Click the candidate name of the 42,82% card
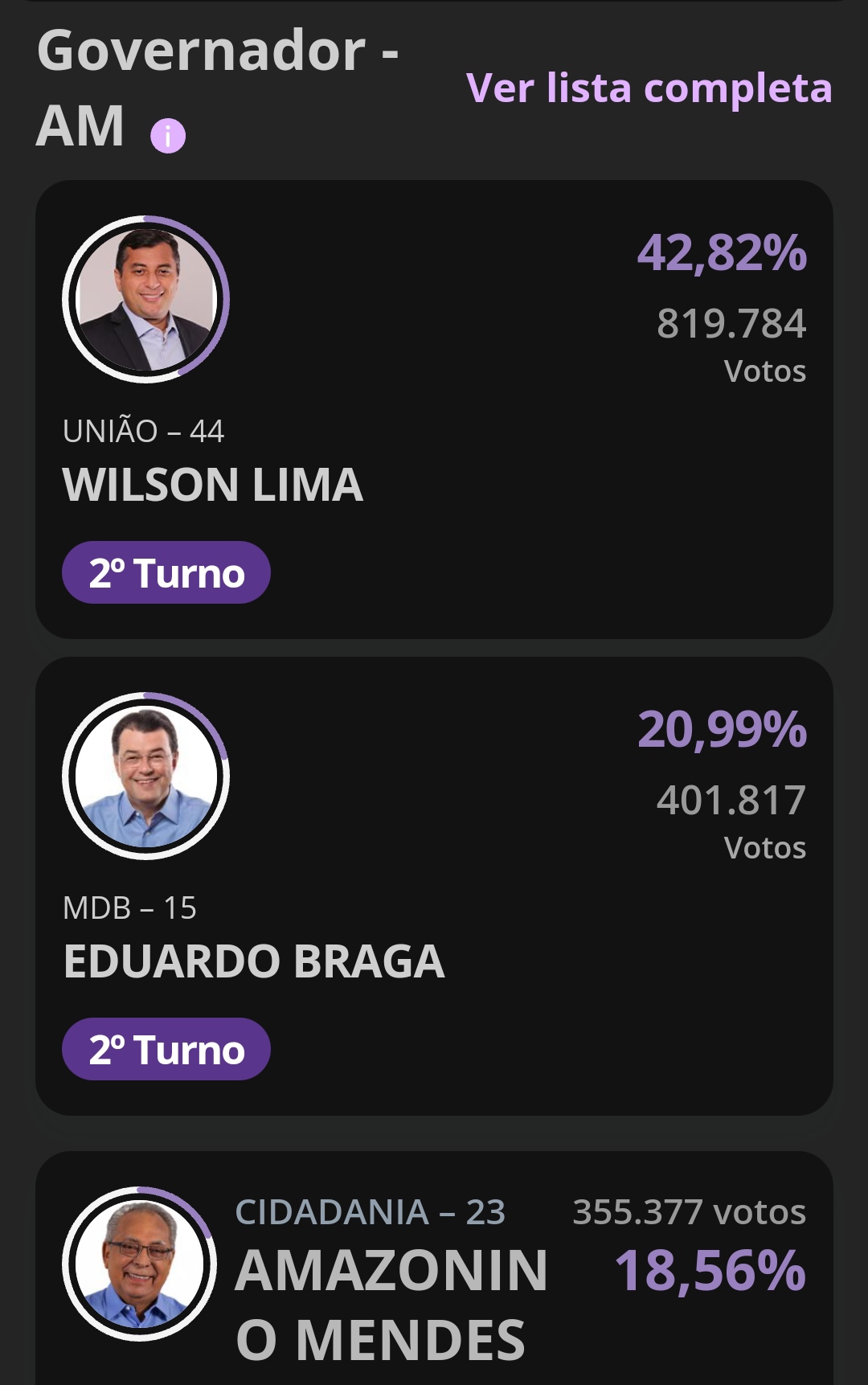This screenshot has width=868, height=1385. click(213, 485)
